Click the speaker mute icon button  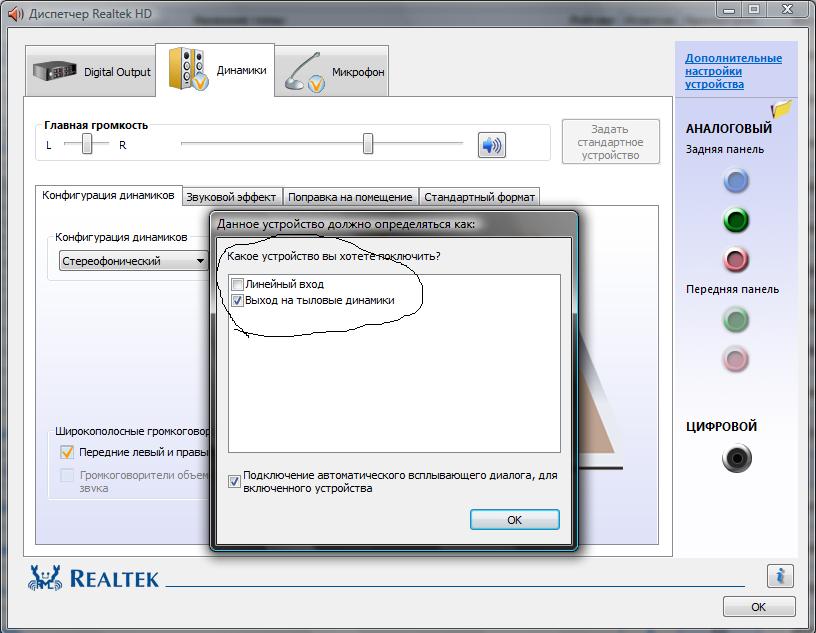point(491,145)
